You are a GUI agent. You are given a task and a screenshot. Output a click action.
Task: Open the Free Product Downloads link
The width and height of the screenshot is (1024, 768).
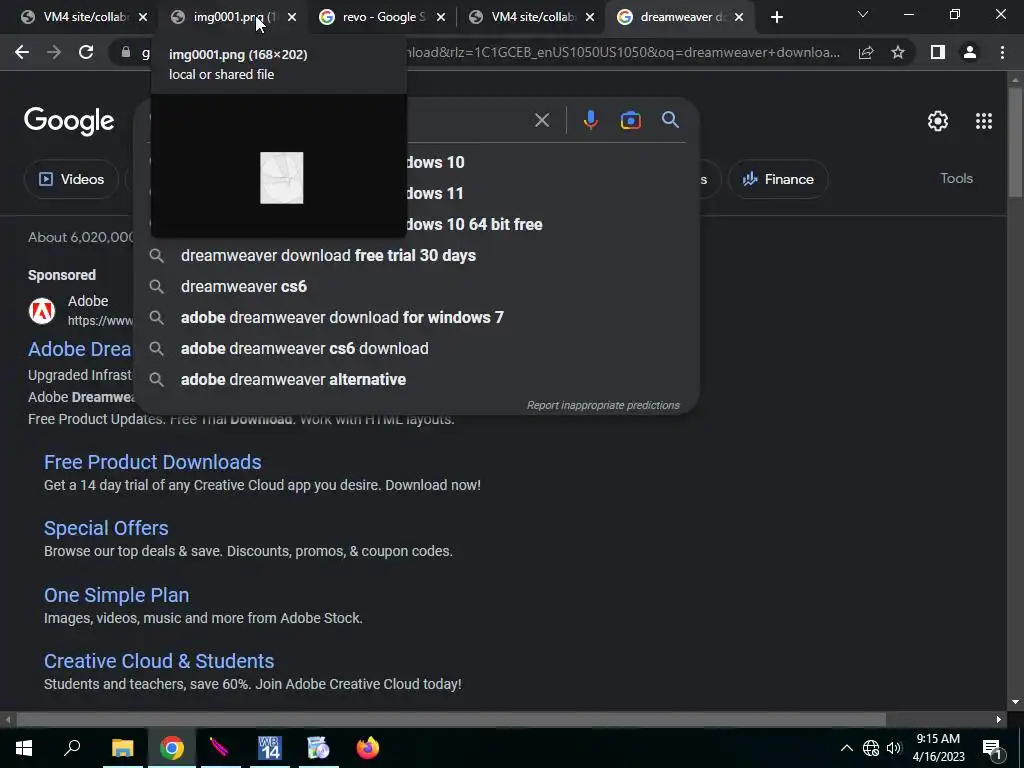click(x=152, y=462)
